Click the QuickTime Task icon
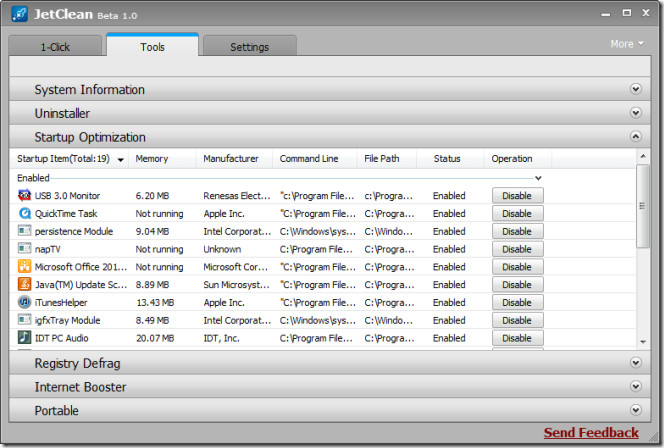Viewport: 664px width, 448px height. [24, 213]
